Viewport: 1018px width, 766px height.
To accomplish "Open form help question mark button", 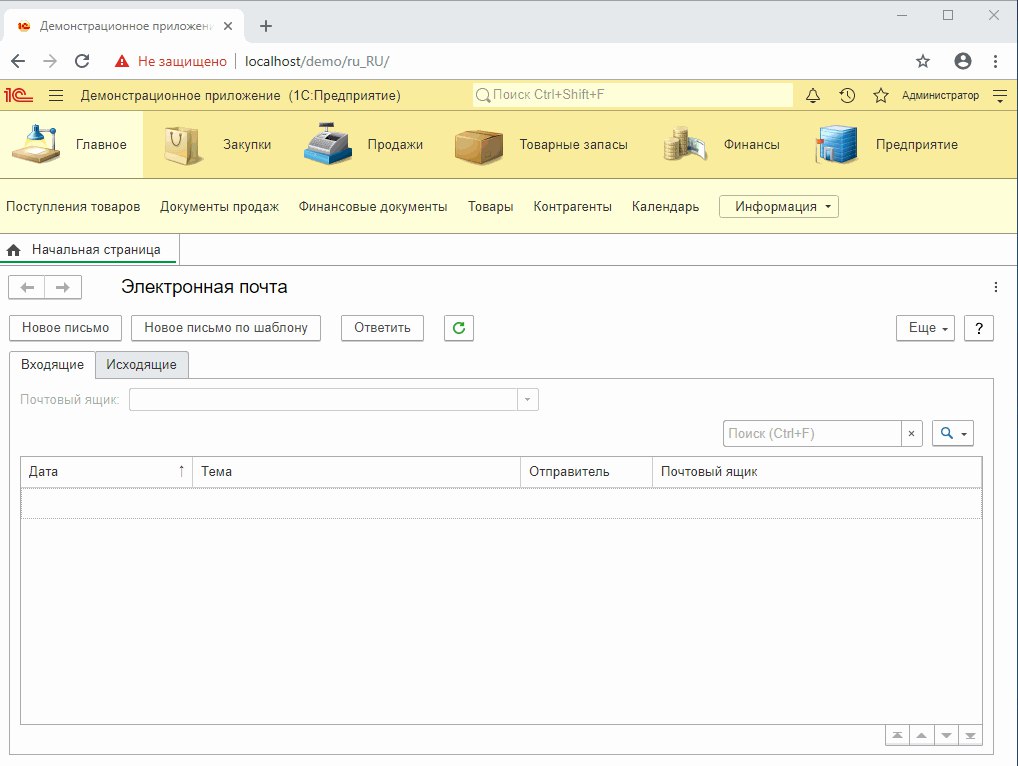I will click(x=979, y=328).
